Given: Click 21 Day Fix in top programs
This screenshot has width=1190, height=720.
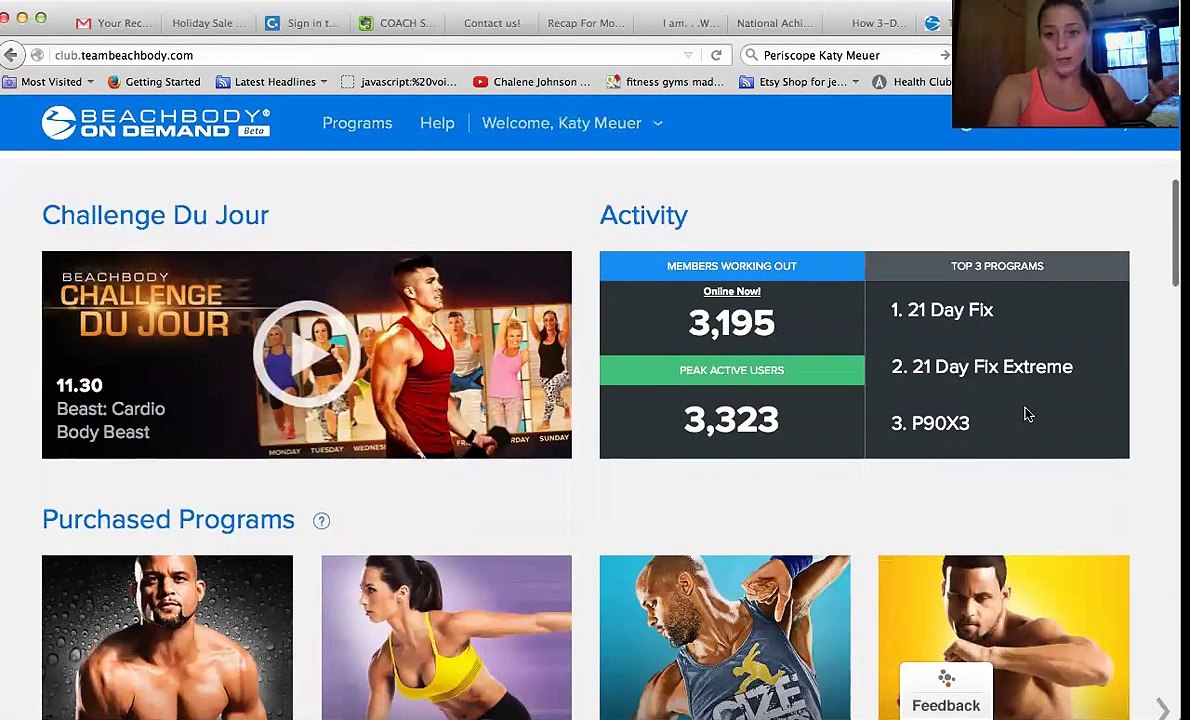Looking at the screenshot, I should pyautogui.click(x=942, y=310).
